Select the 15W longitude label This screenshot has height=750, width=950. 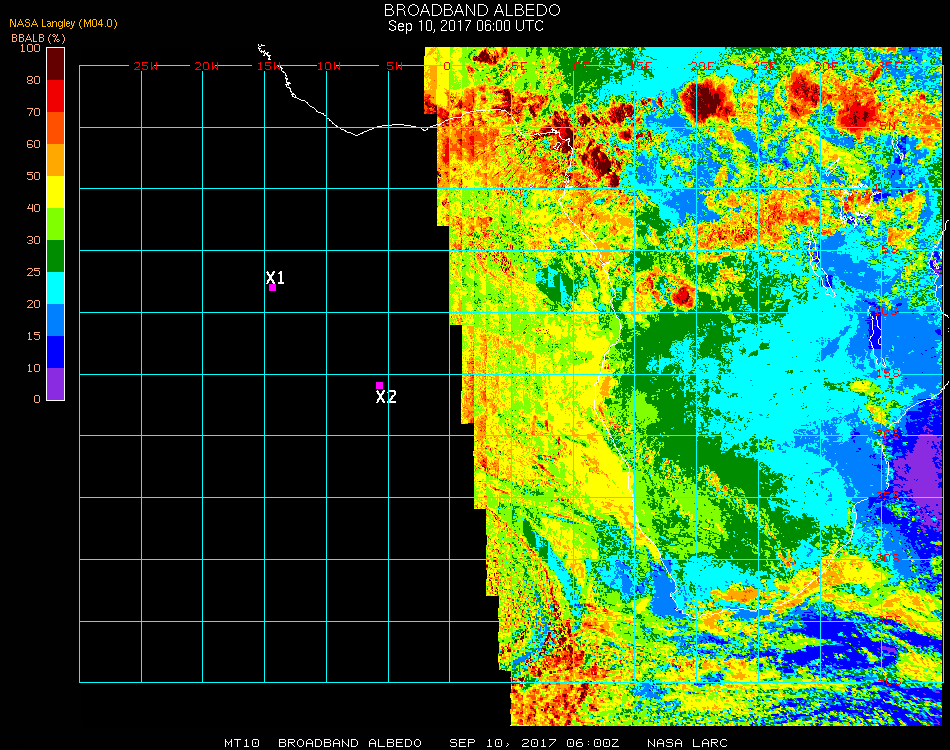click(x=269, y=66)
